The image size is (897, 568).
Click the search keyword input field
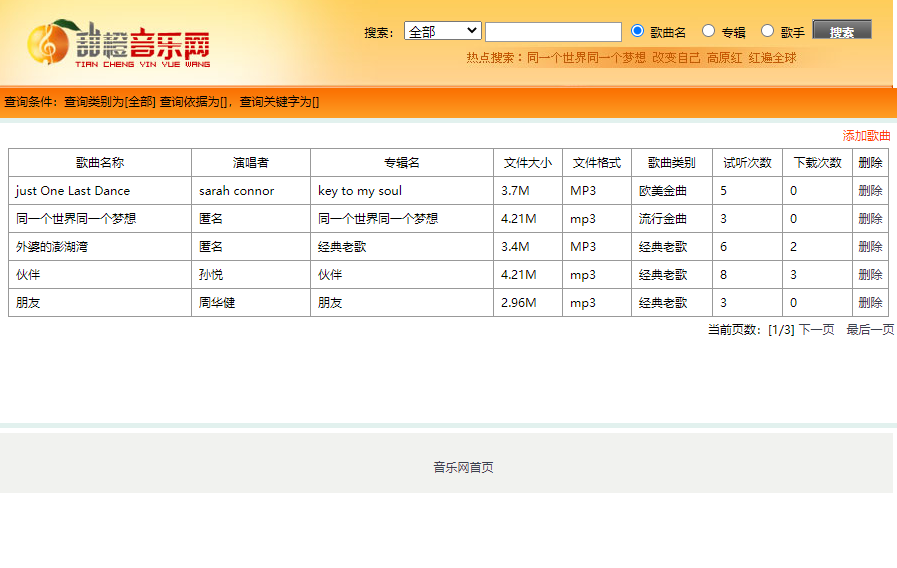pyautogui.click(x=553, y=32)
